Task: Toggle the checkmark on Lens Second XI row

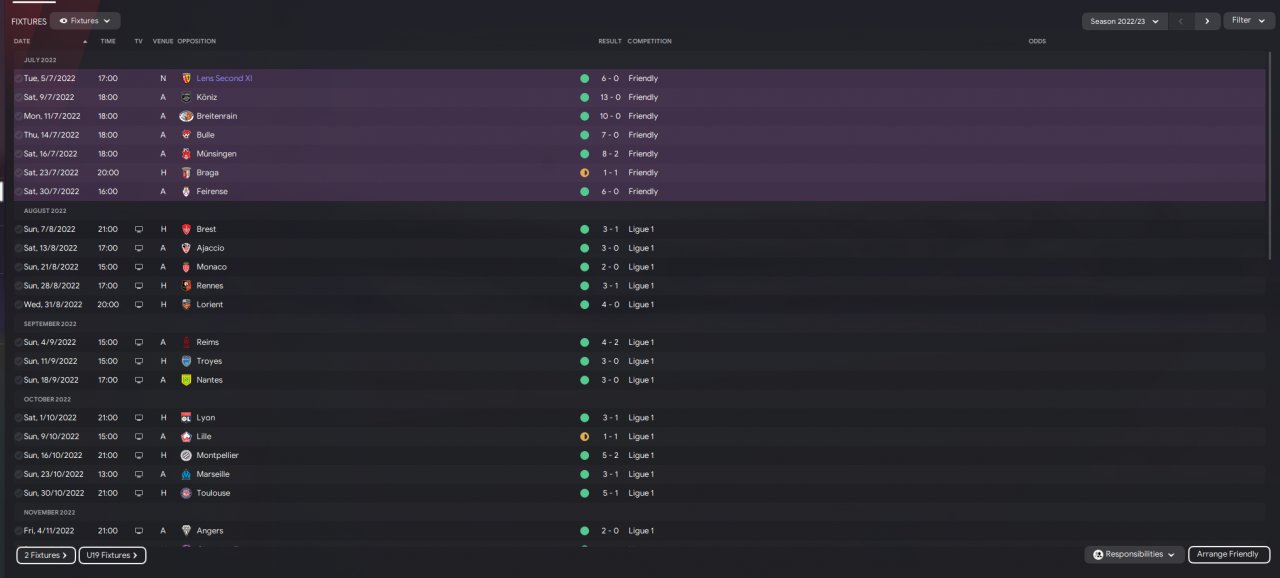Action: (18, 78)
